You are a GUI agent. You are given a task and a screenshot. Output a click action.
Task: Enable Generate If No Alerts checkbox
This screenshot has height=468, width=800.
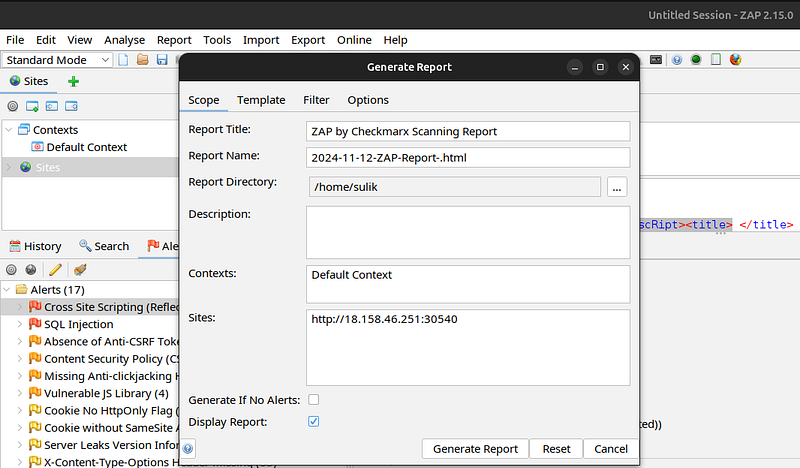313,400
